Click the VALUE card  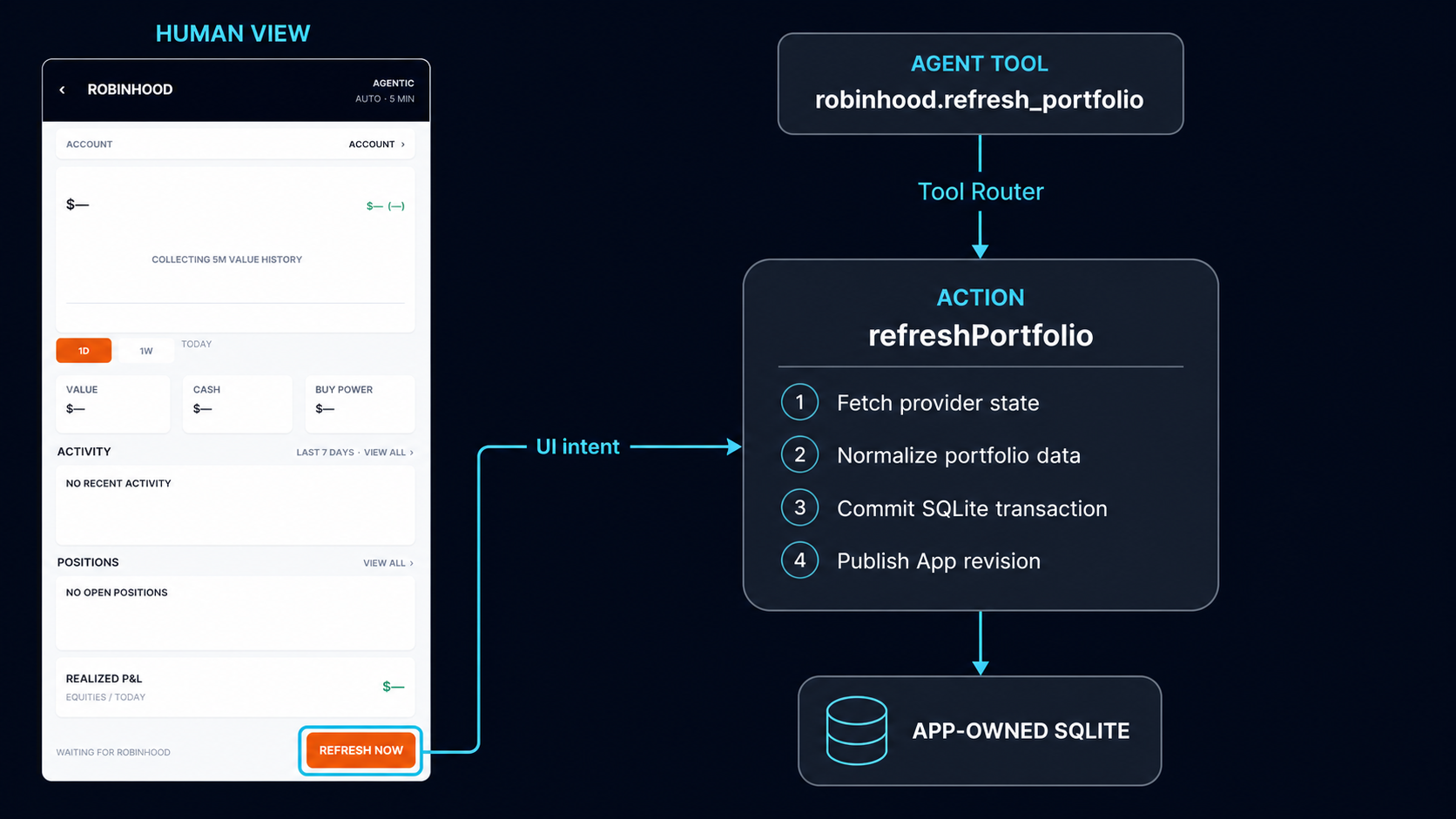point(113,404)
